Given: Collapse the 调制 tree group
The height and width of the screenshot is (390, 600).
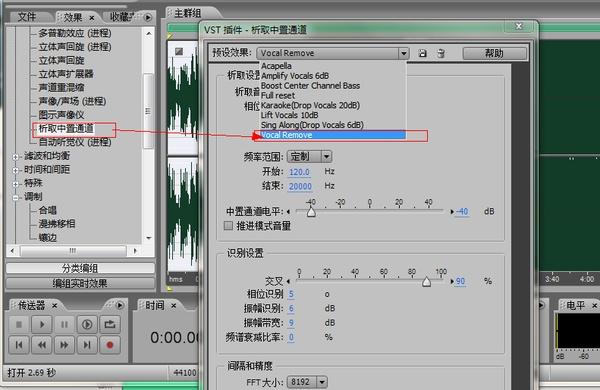Looking at the screenshot, I should [16, 198].
